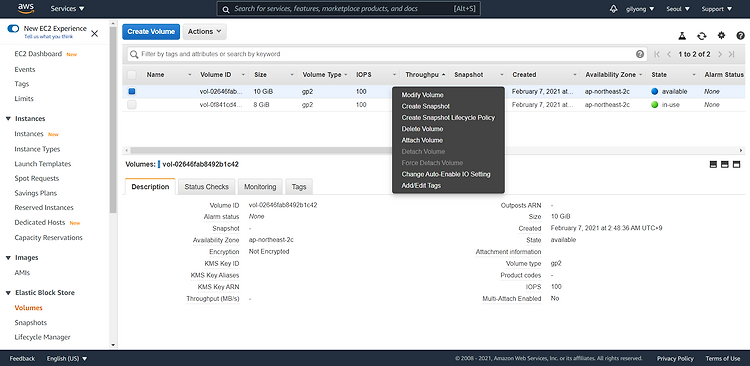Open the notifications bell icon
Screen dimensions: 750x366
pos(614,9)
